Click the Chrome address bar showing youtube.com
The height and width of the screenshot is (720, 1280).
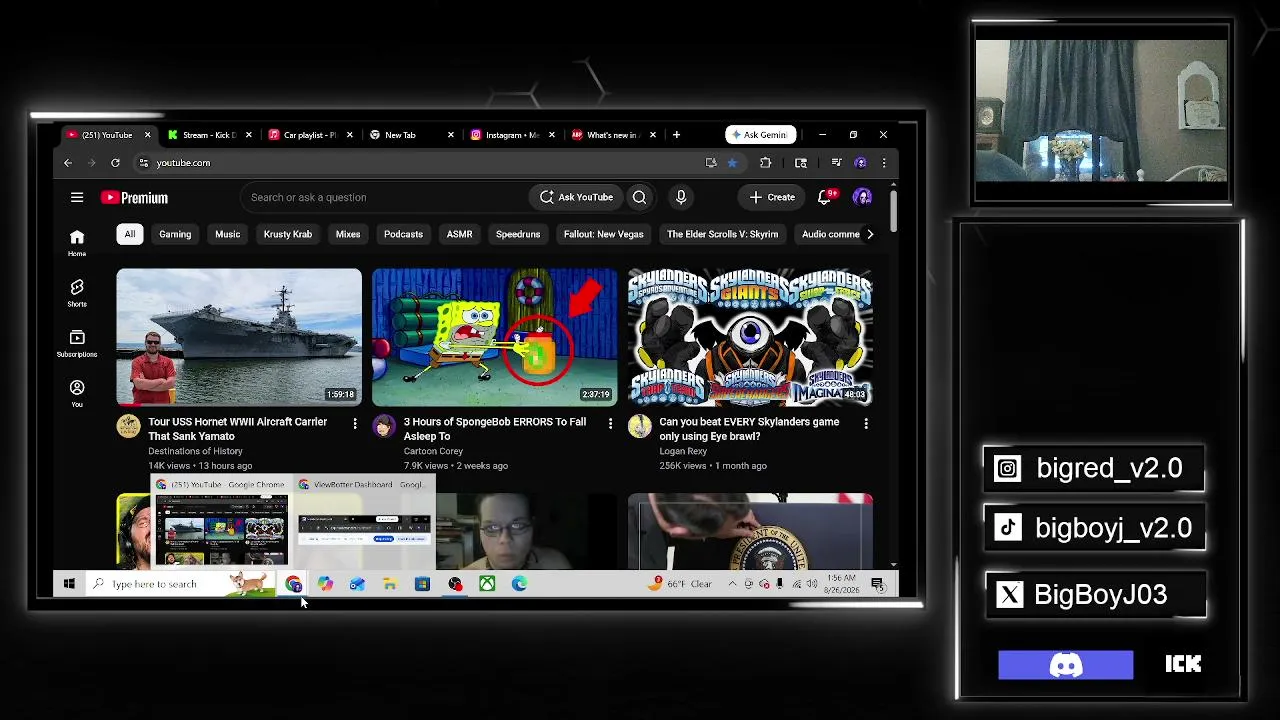pos(420,163)
